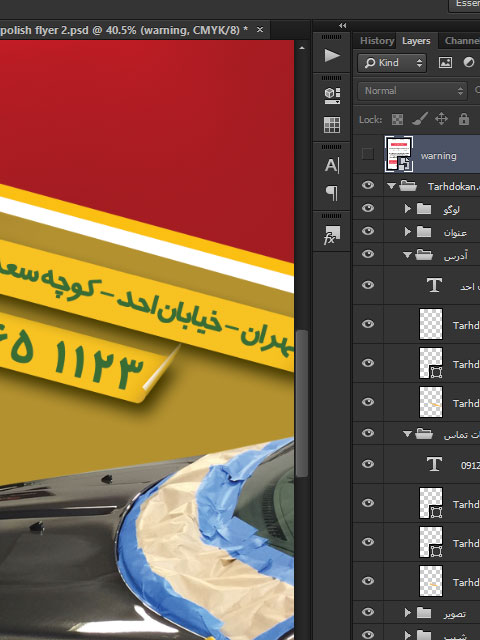480x640 pixels.
Task: Select the آدرس group folder icon
Action: point(424,255)
